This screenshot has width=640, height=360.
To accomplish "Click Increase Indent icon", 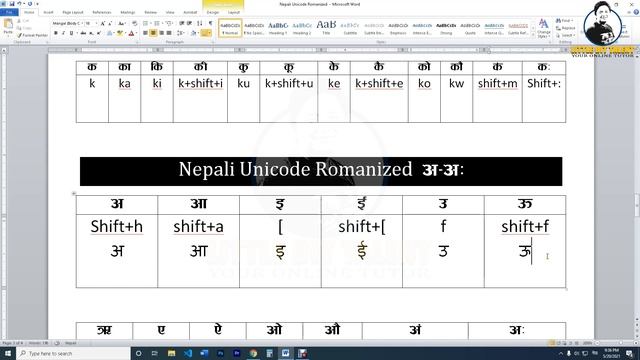I will coord(189,23).
